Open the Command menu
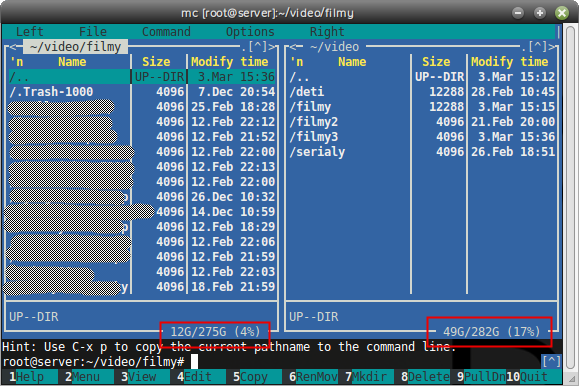The image size is (579, 386). pos(166,32)
